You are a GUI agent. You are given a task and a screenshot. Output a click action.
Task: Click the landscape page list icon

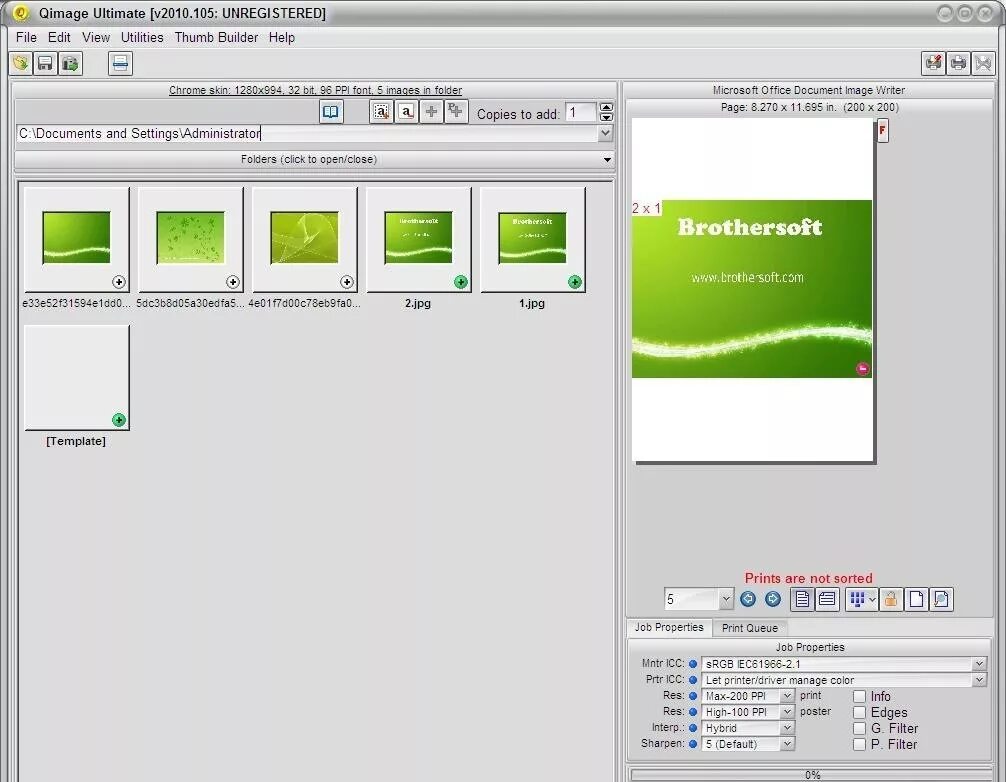(x=827, y=599)
